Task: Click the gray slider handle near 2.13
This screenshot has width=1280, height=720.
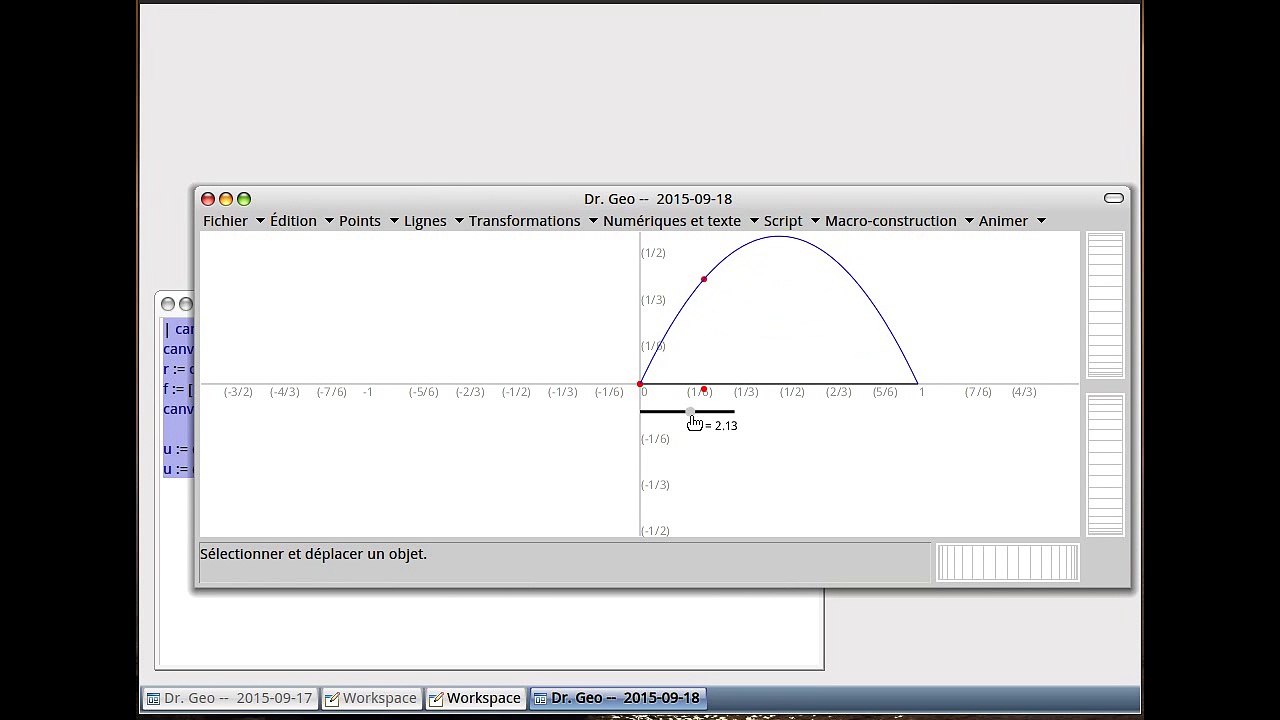Action: point(691,412)
